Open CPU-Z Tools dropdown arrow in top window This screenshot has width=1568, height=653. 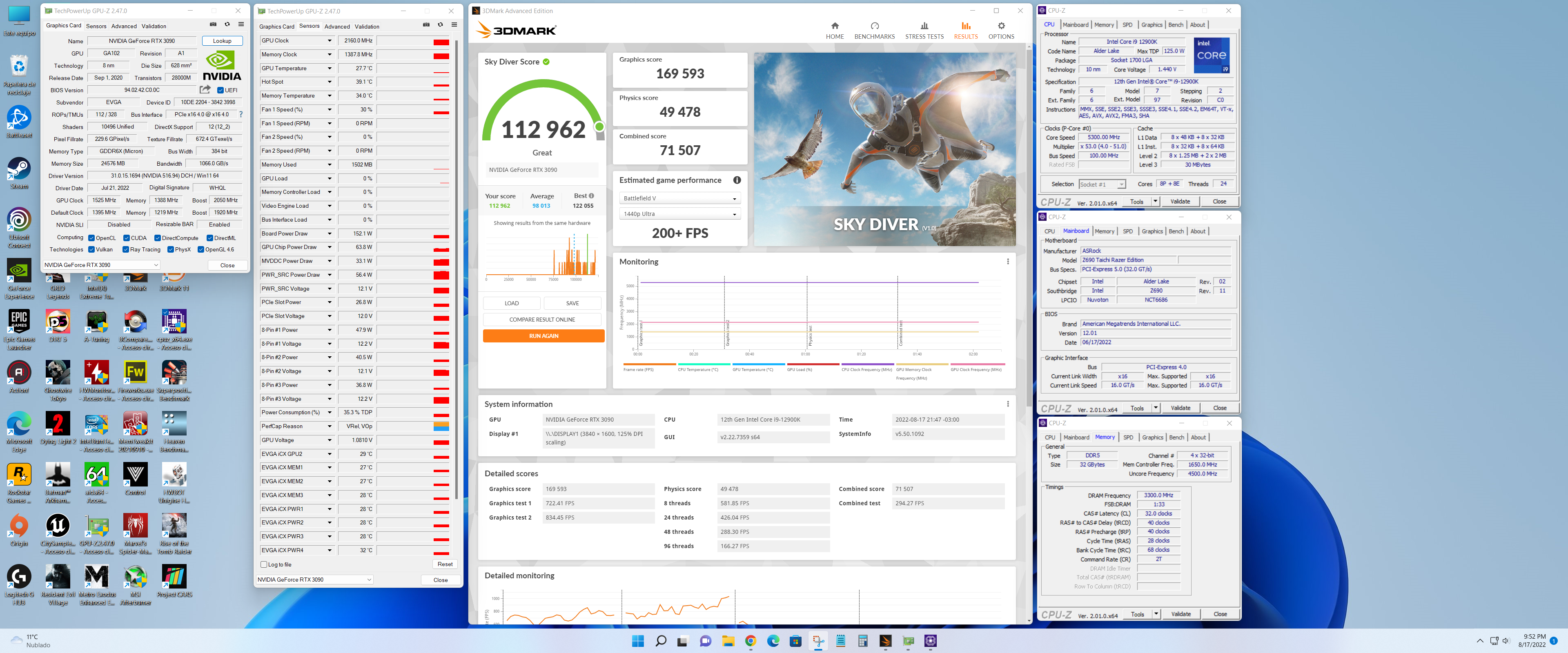pyautogui.click(x=1155, y=202)
